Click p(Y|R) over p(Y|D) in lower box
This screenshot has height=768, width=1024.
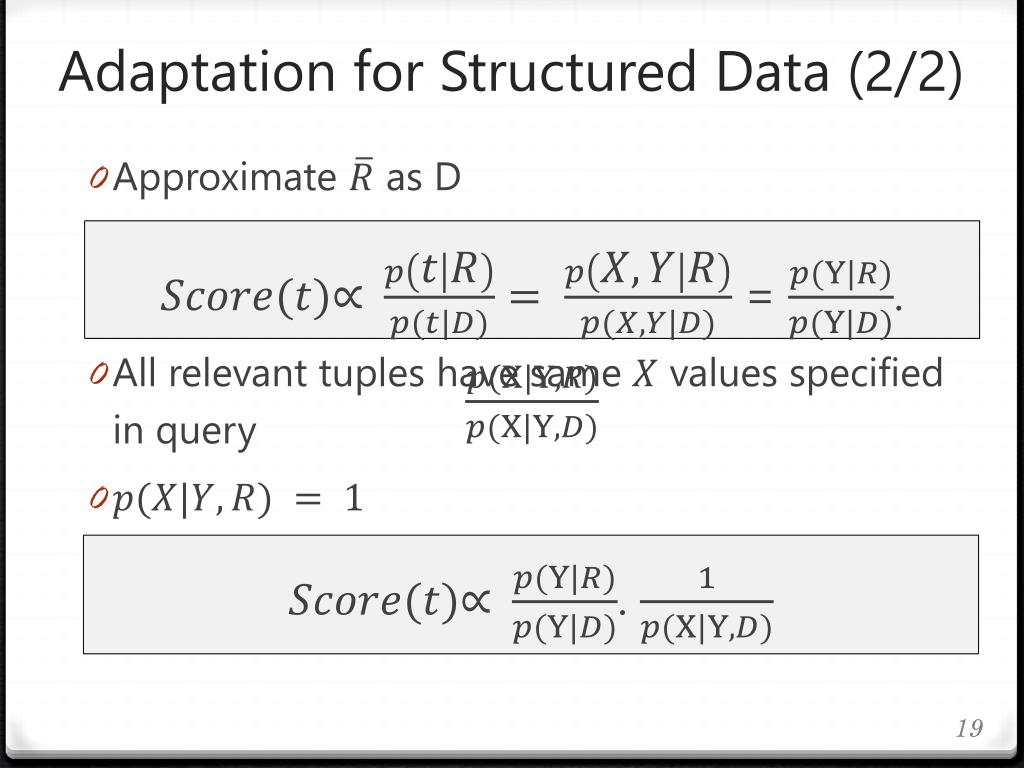tap(565, 603)
